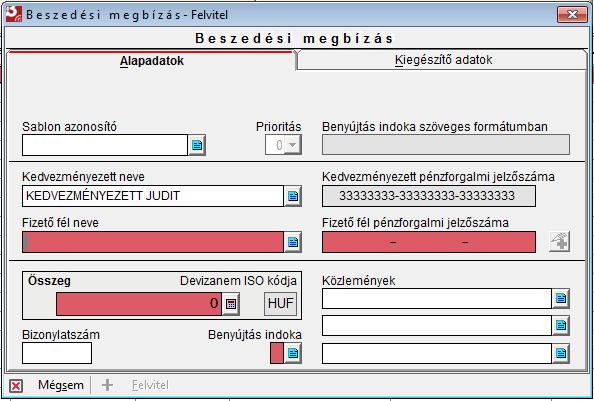Click plus icon beside Felvitel

click(108, 385)
